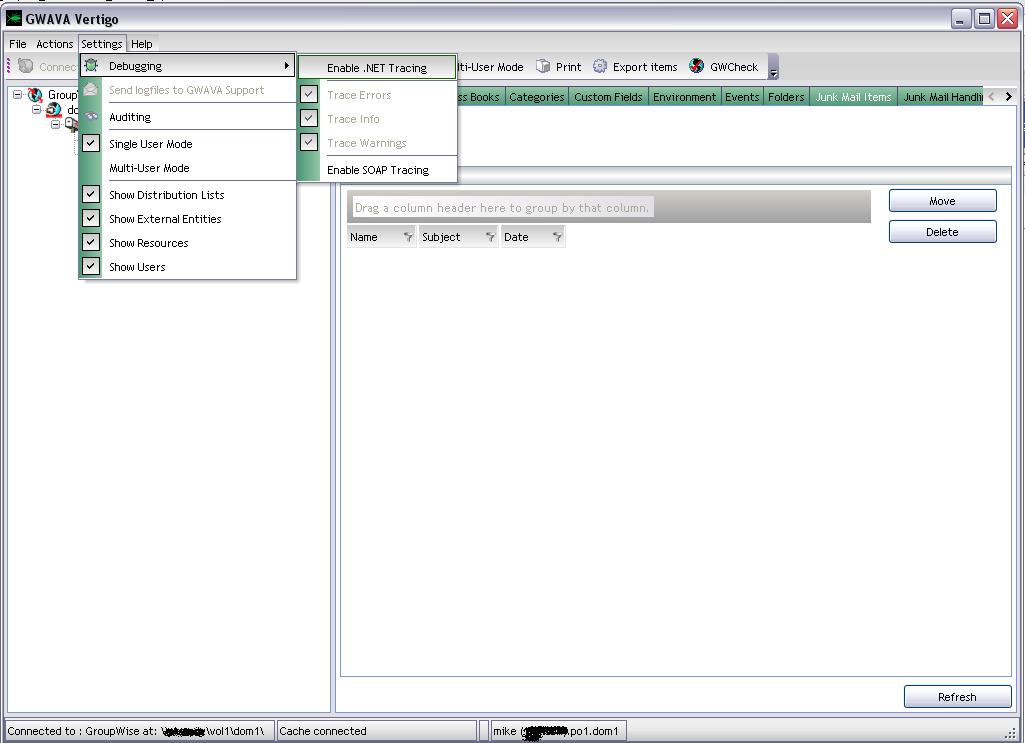The height and width of the screenshot is (743, 1025).
Task: Click the window resize grip corner
Action: pyautogui.click(x=1010, y=732)
